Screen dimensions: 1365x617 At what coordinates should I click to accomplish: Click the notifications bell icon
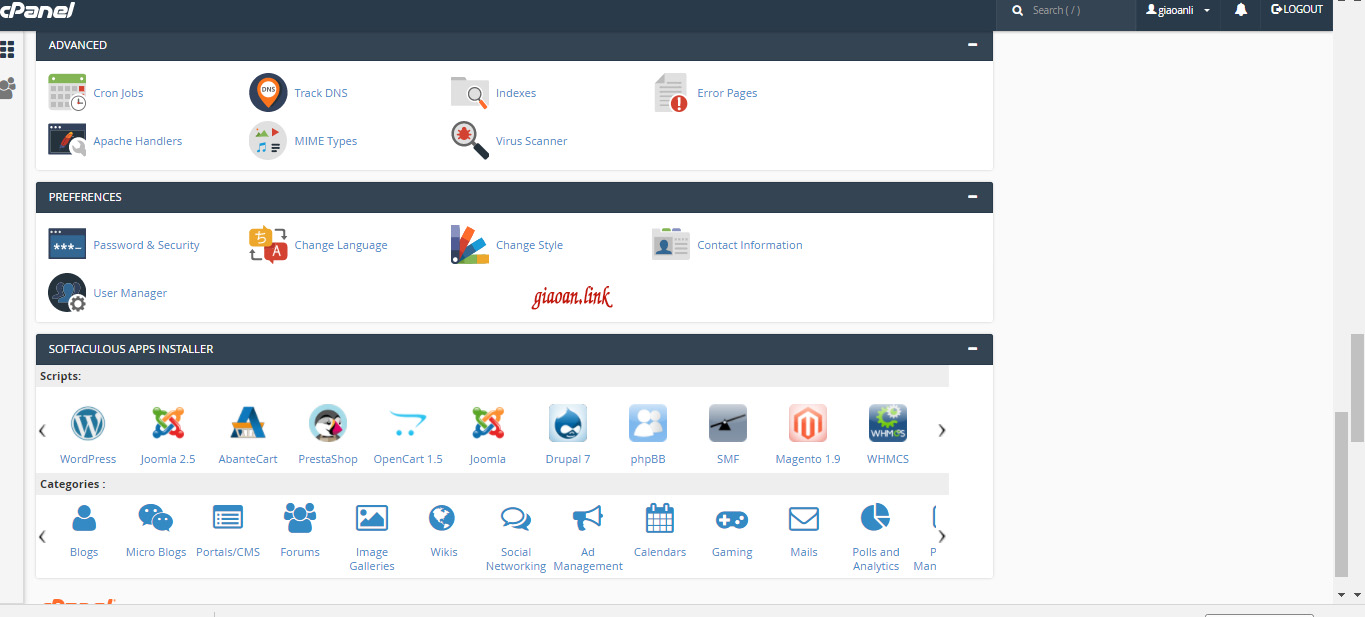pos(1241,10)
